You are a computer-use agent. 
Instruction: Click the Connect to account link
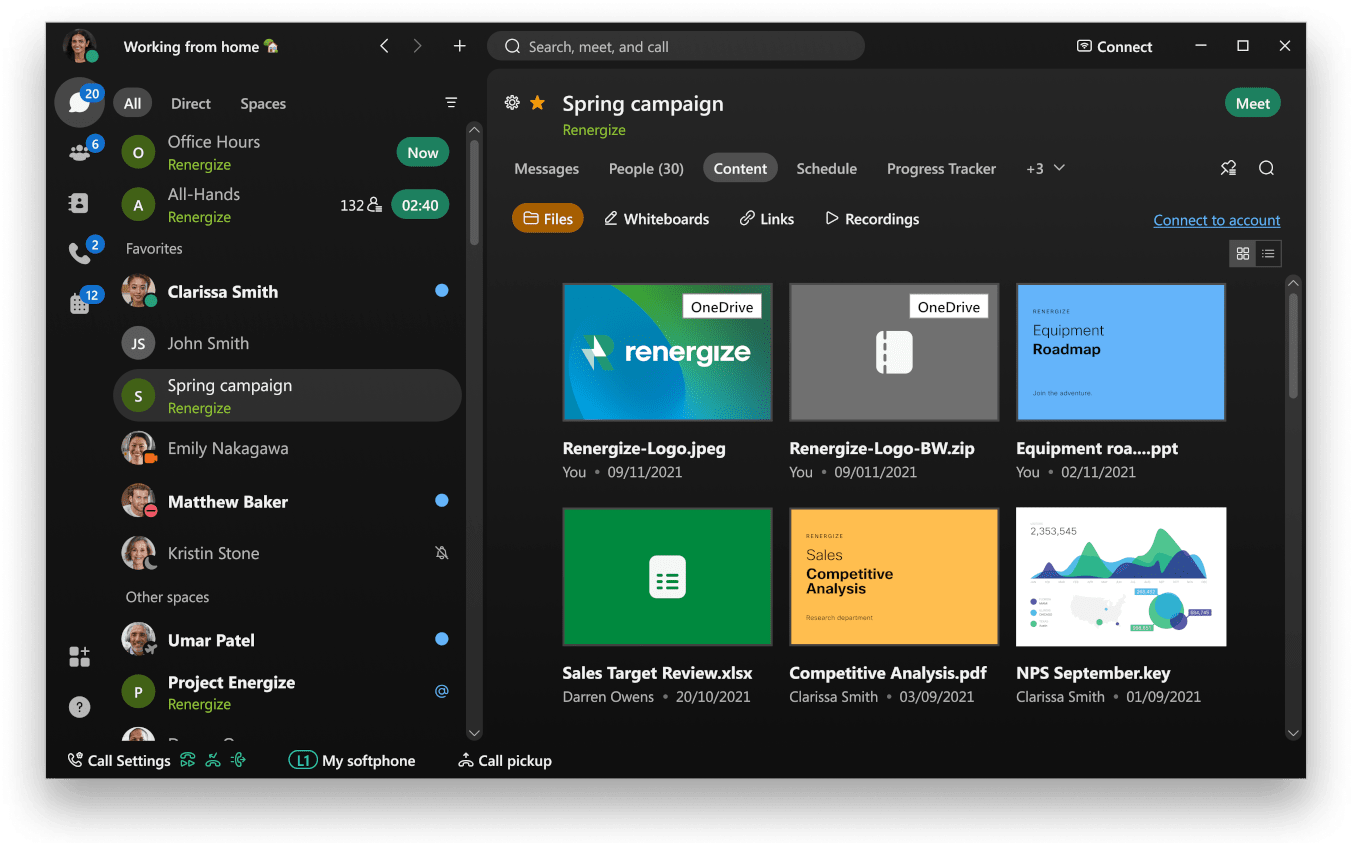pyautogui.click(x=1216, y=220)
